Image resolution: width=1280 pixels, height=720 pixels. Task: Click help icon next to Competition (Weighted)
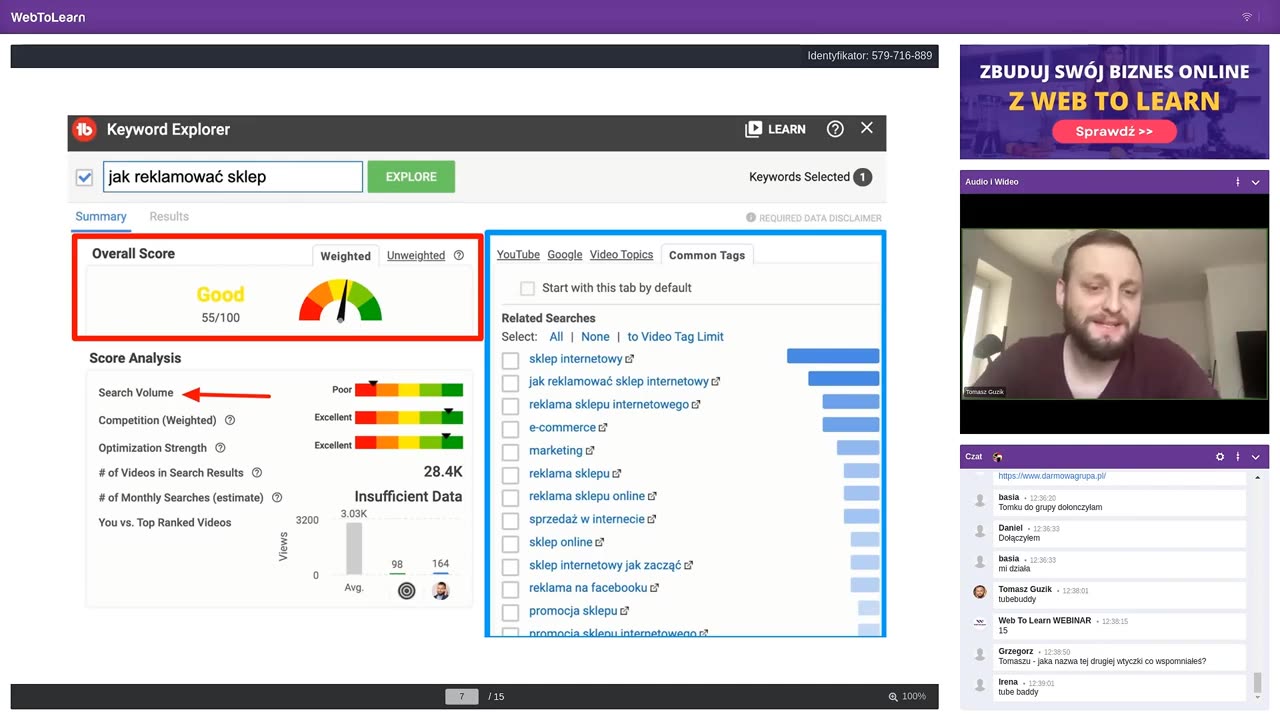(230, 420)
